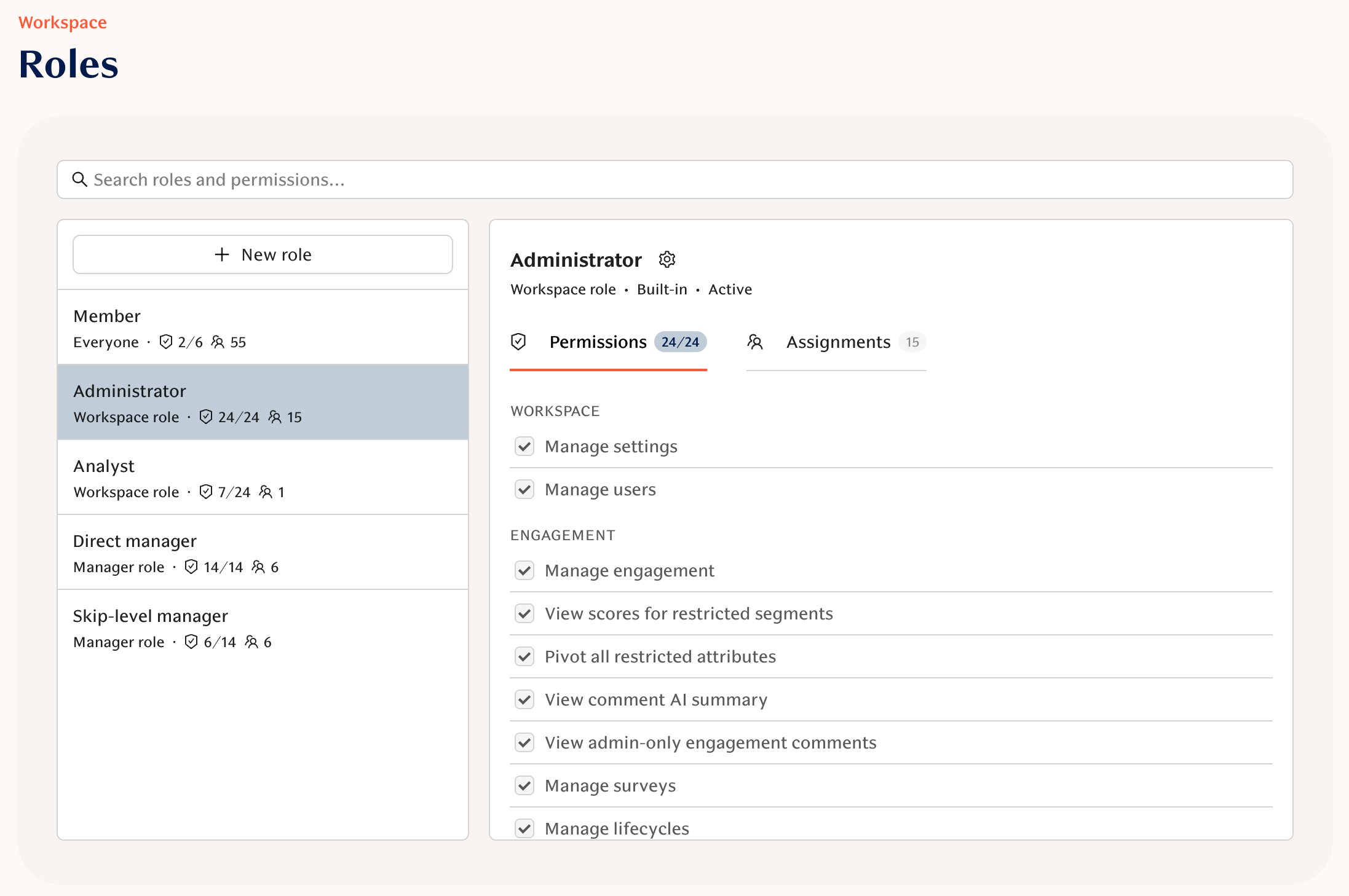1349x896 pixels.
Task: Focus the Search roles and permissions field
Action: 675,179
